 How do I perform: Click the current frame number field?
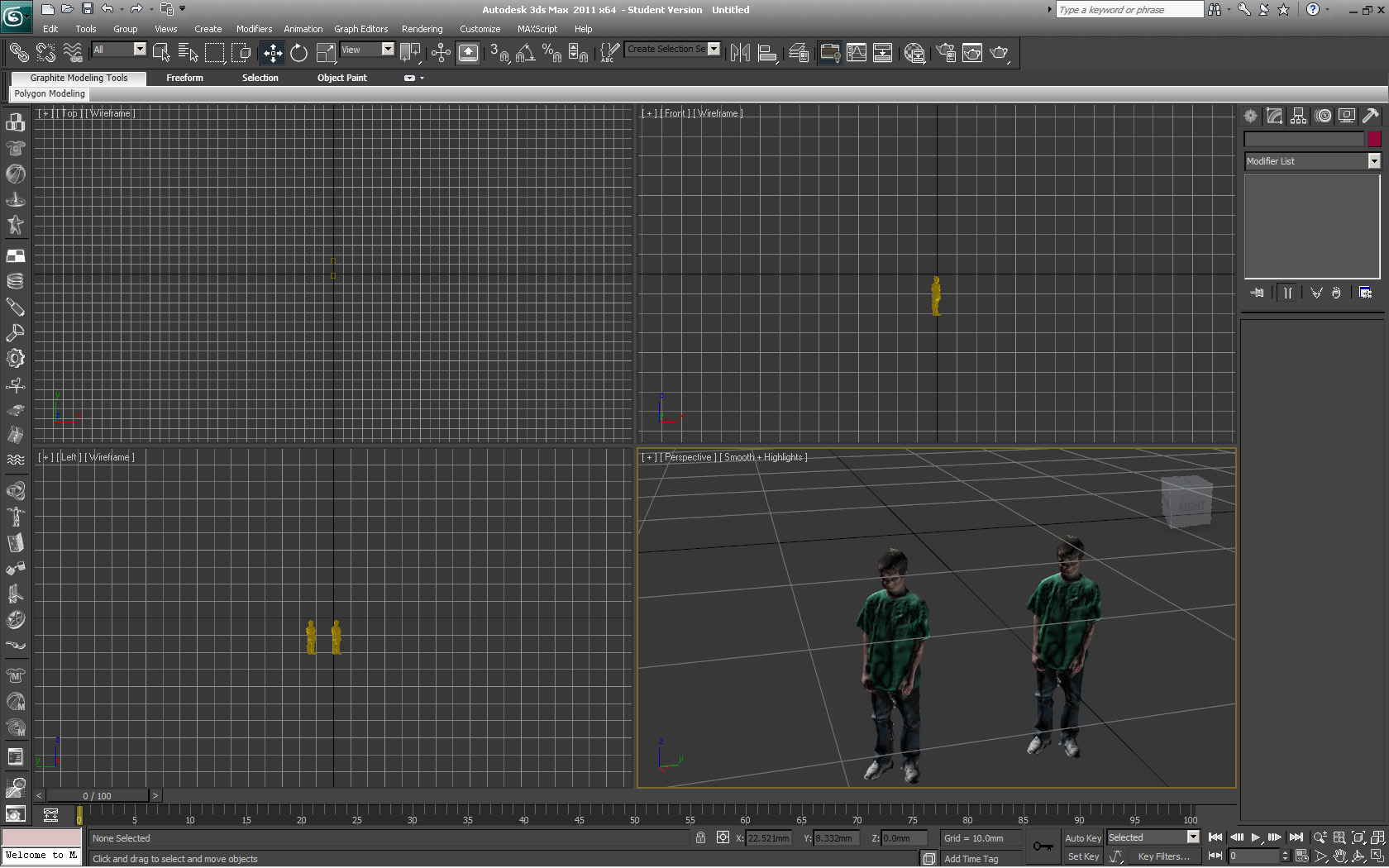pos(1253,856)
